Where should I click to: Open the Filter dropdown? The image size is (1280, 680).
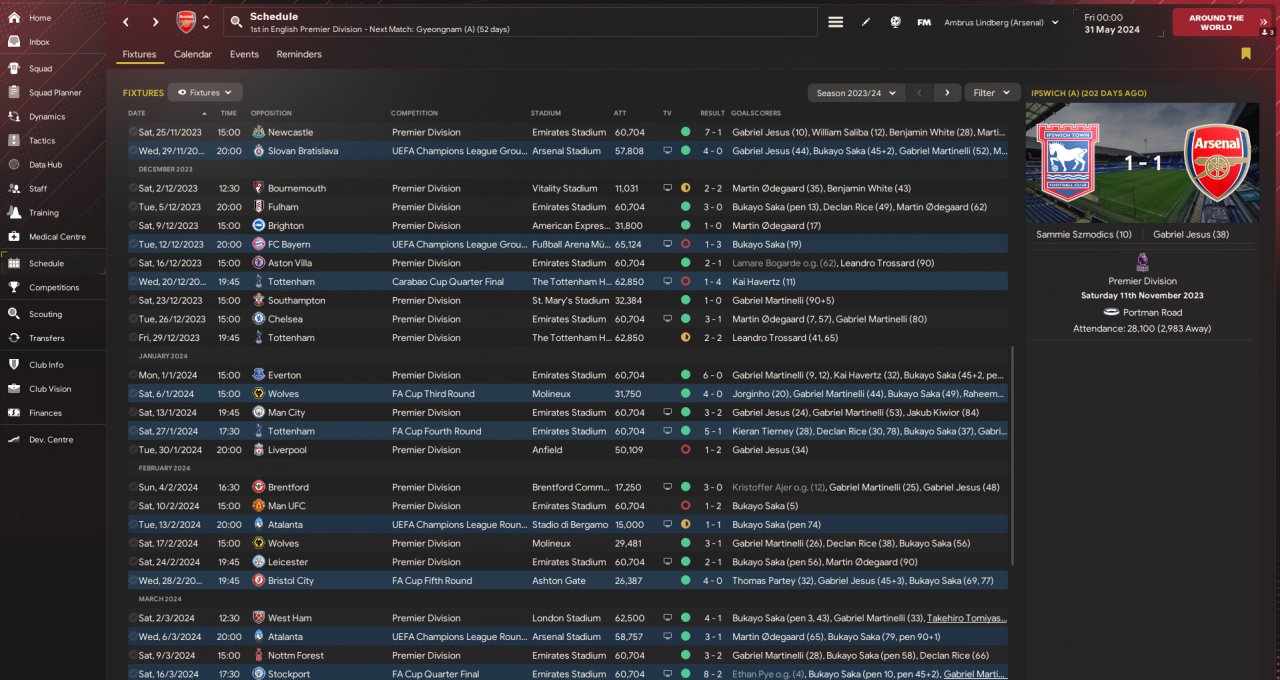pyautogui.click(x=992, y=93)
